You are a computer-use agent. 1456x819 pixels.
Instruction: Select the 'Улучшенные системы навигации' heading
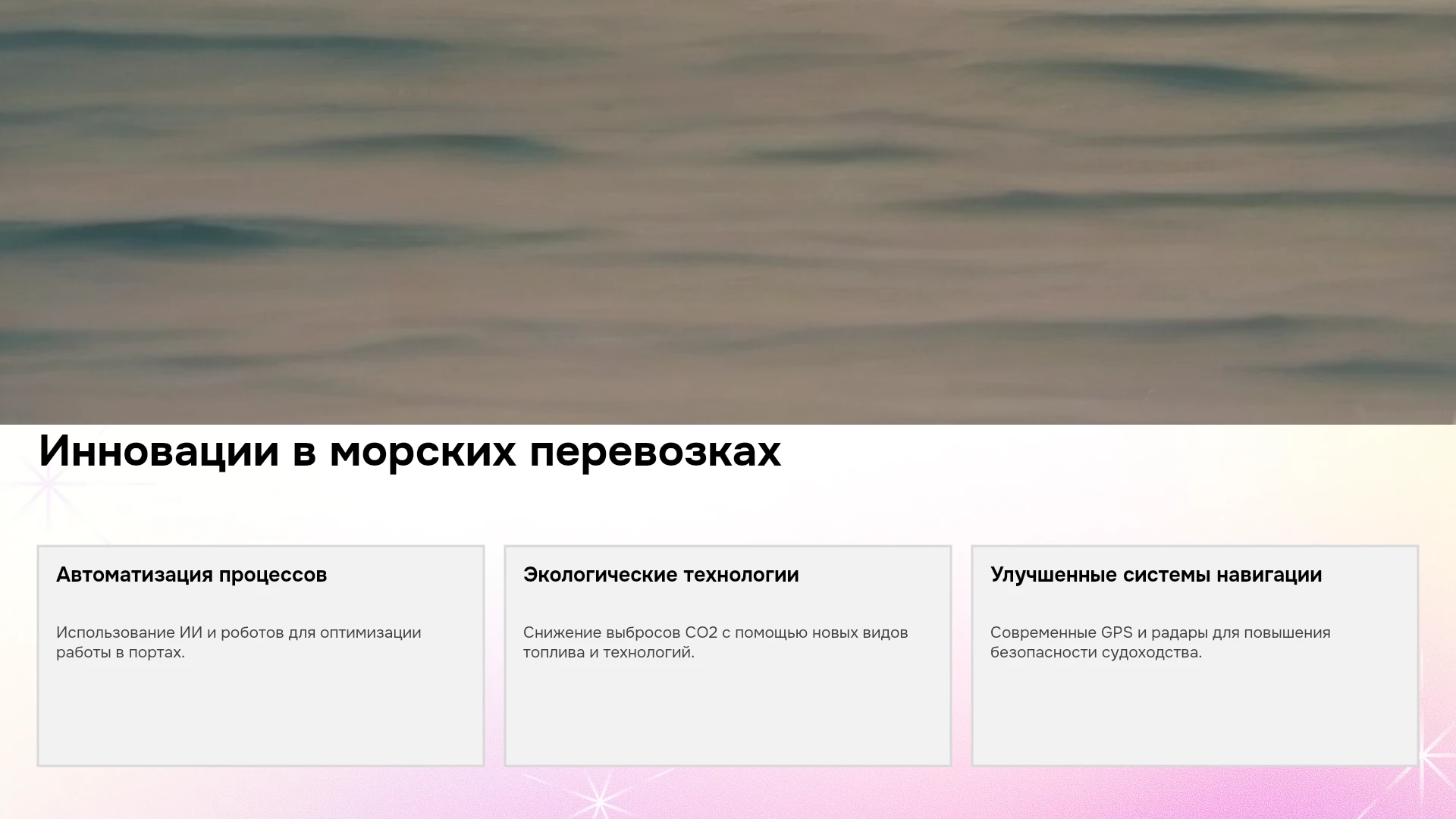coord(1156,575)
